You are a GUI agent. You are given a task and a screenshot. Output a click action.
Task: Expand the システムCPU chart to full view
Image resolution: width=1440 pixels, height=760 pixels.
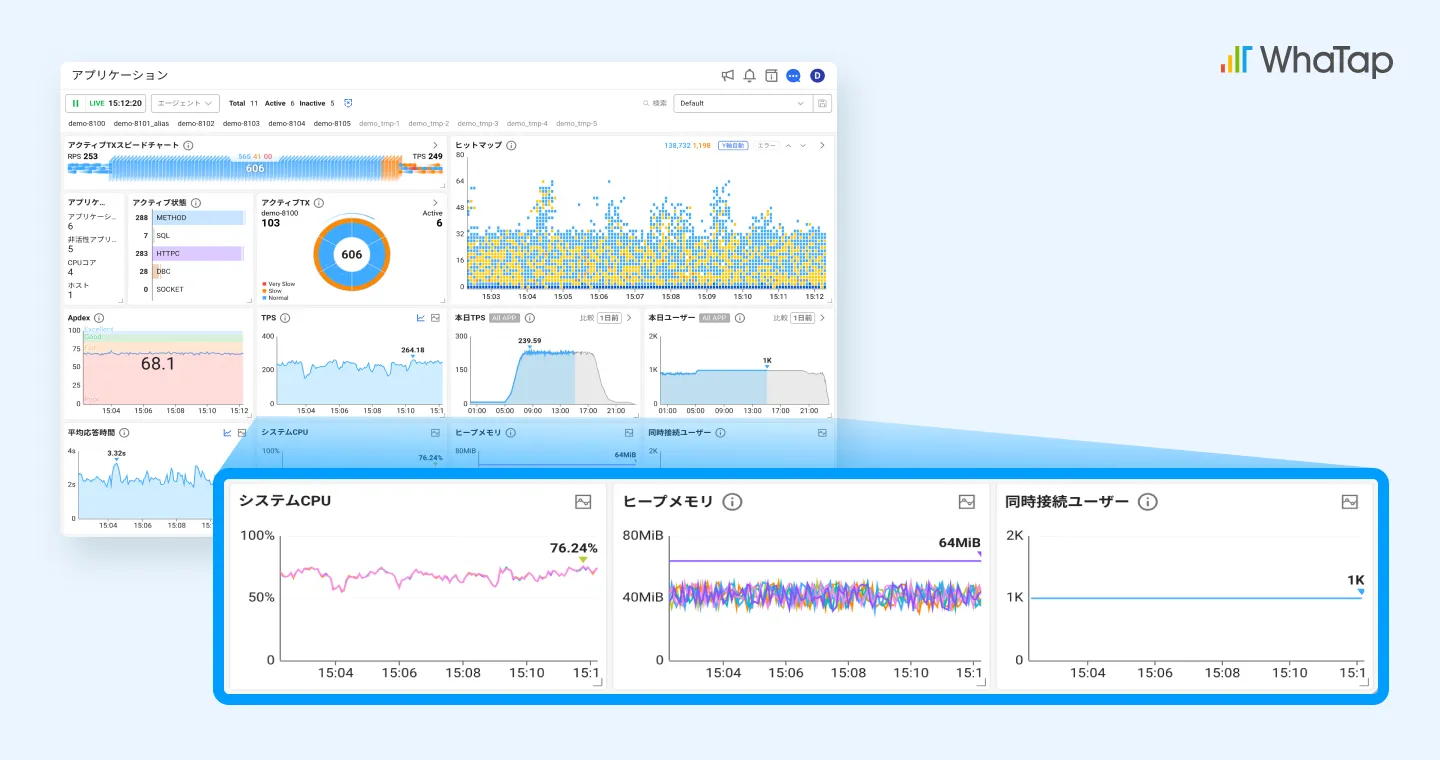[x=583, y=502]
